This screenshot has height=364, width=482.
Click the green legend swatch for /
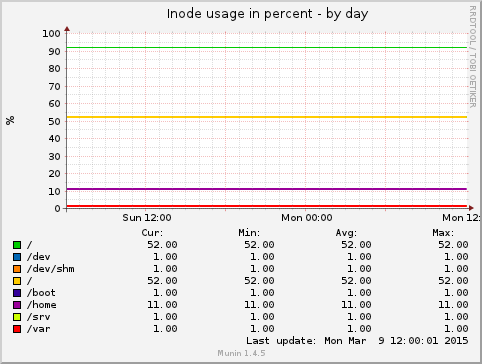17,245
